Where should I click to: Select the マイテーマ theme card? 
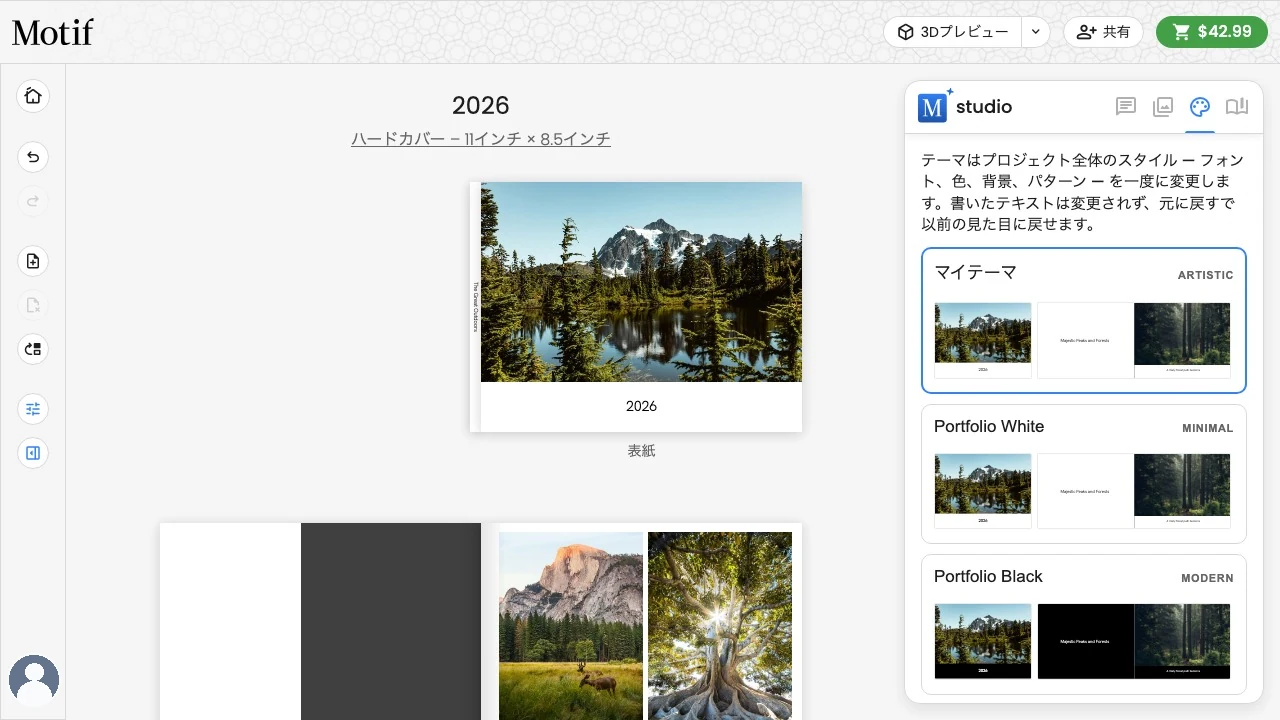click(1084, 320)
